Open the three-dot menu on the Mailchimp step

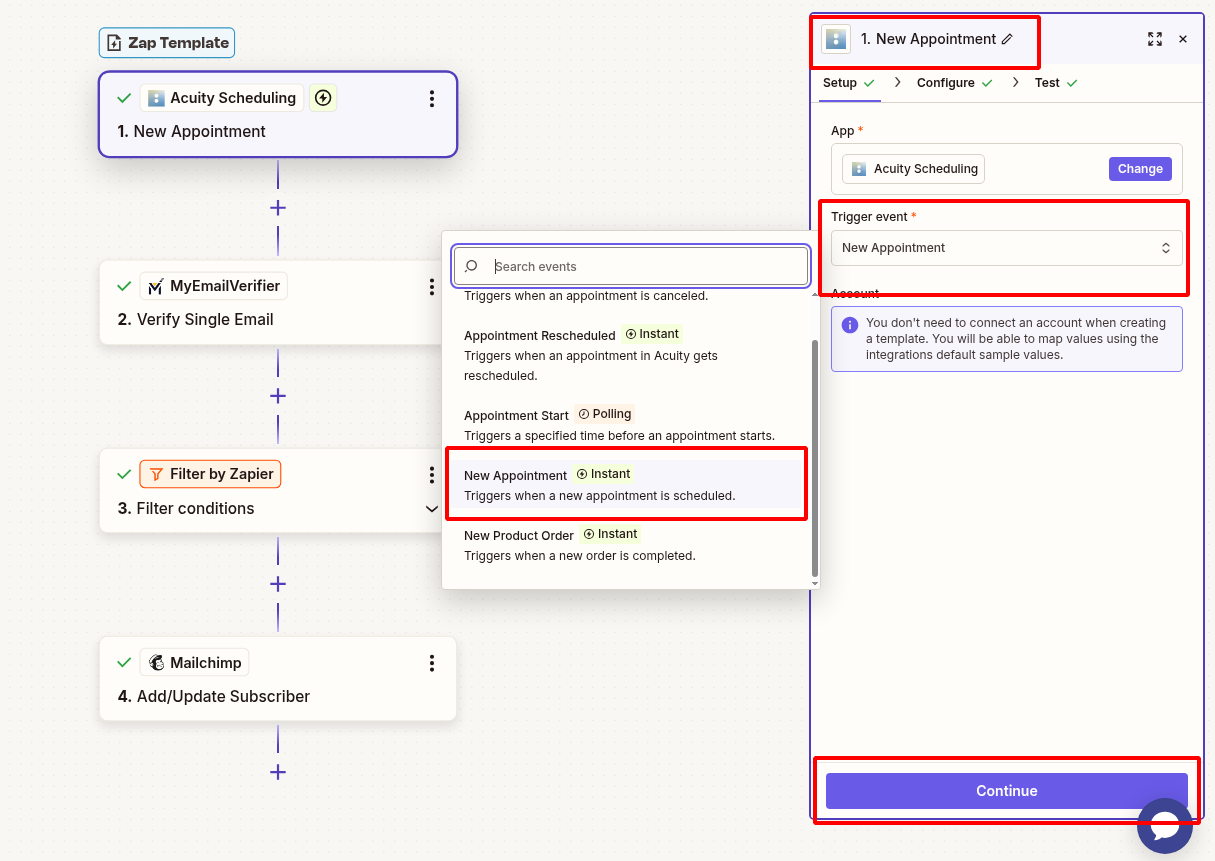coord(431,663)
